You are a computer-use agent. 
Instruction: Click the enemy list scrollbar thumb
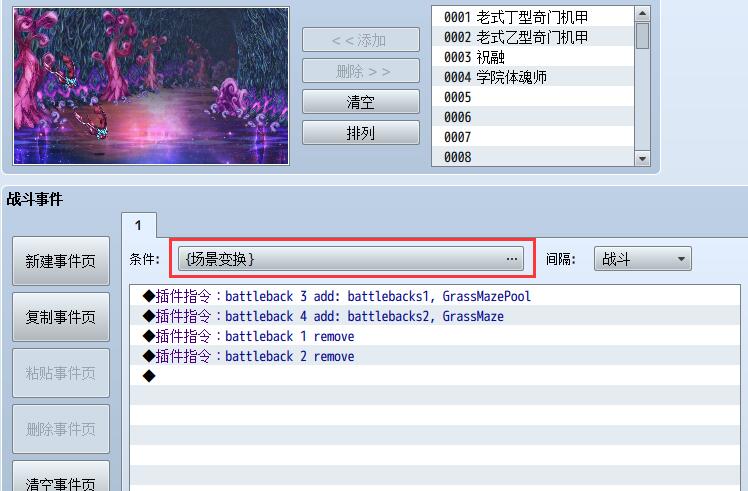642,35
